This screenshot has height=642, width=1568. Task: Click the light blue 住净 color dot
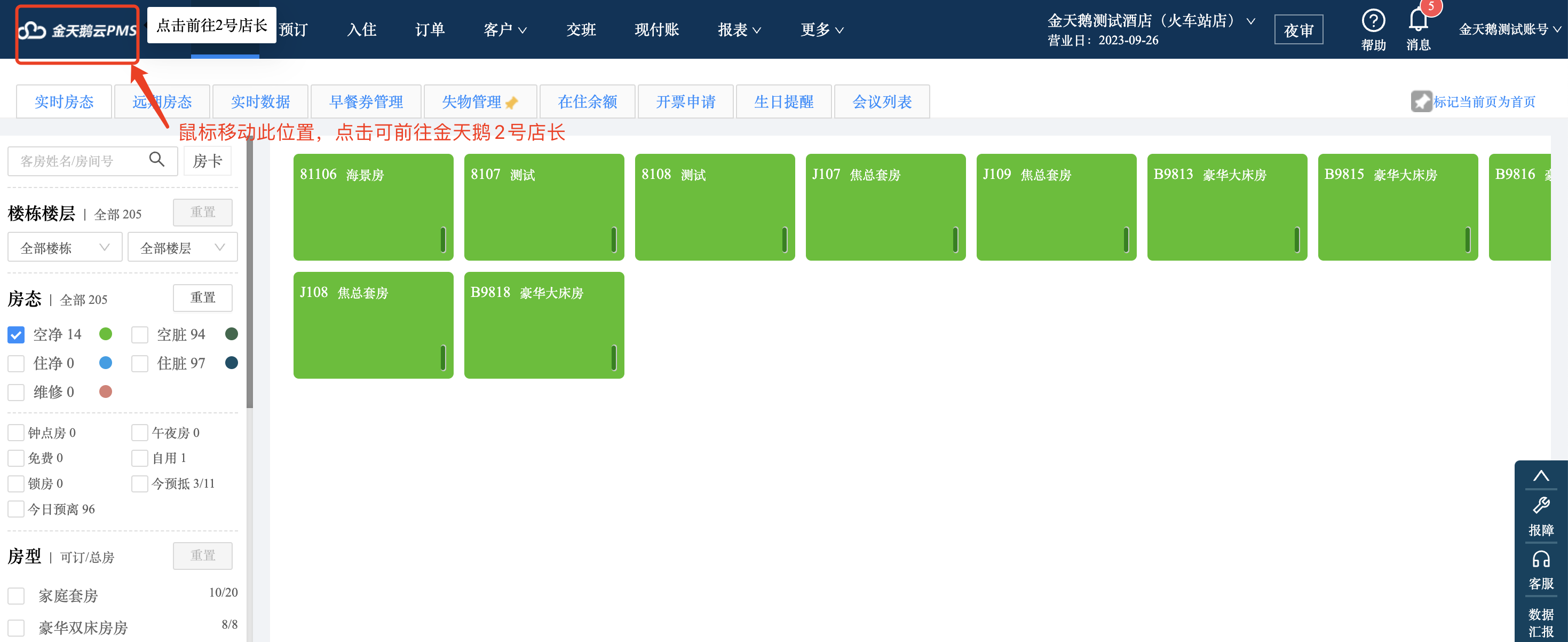[x=105, y=363]
